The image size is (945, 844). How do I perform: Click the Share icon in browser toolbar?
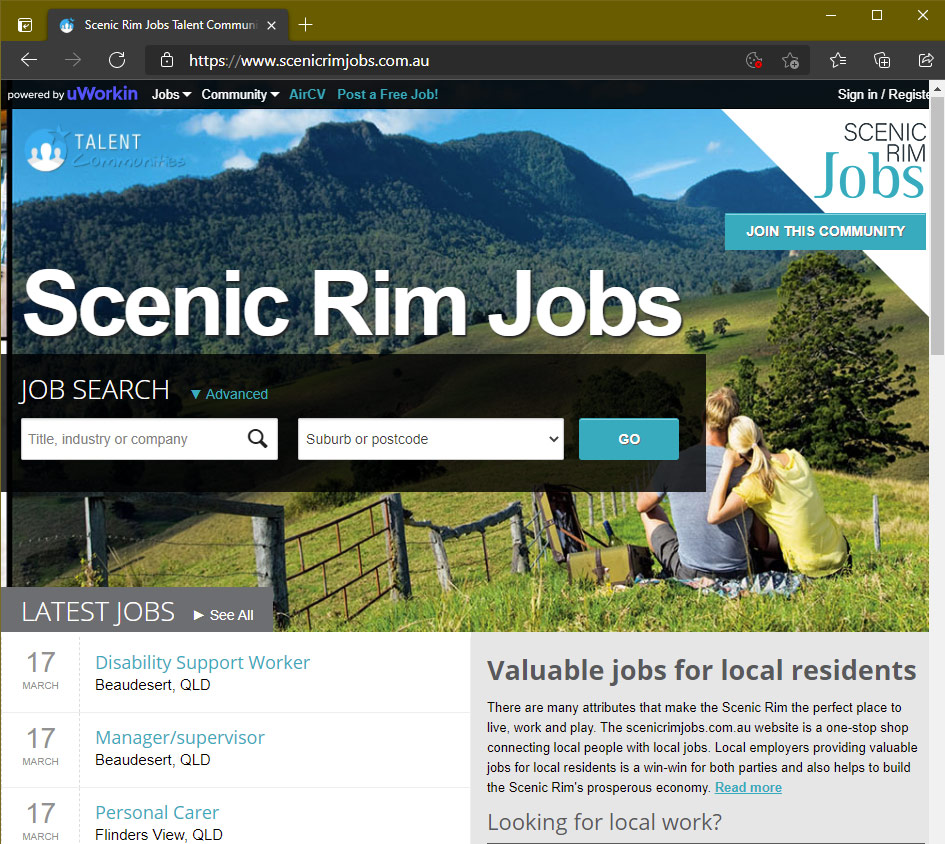tap(926, 60)
